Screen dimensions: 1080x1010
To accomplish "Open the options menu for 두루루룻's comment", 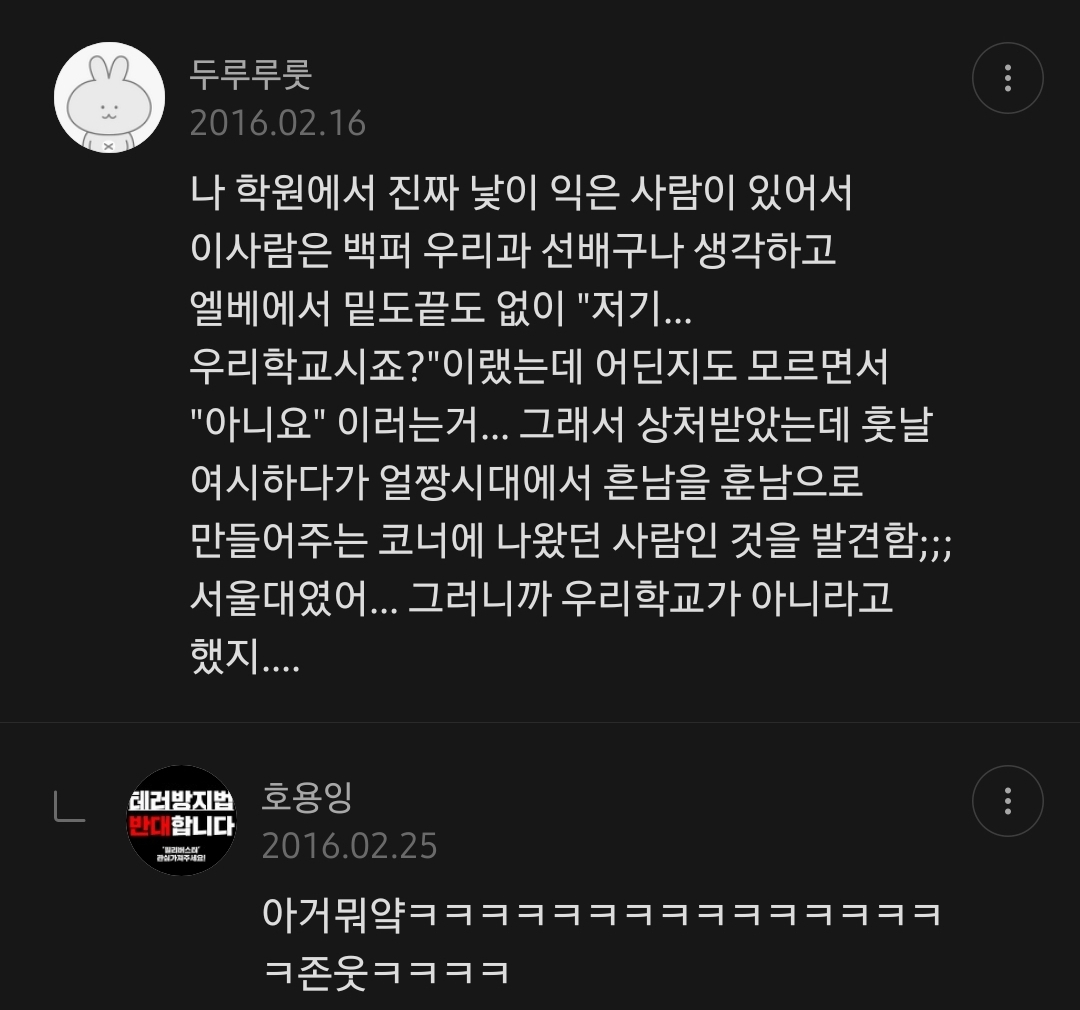I will 1007,78.
